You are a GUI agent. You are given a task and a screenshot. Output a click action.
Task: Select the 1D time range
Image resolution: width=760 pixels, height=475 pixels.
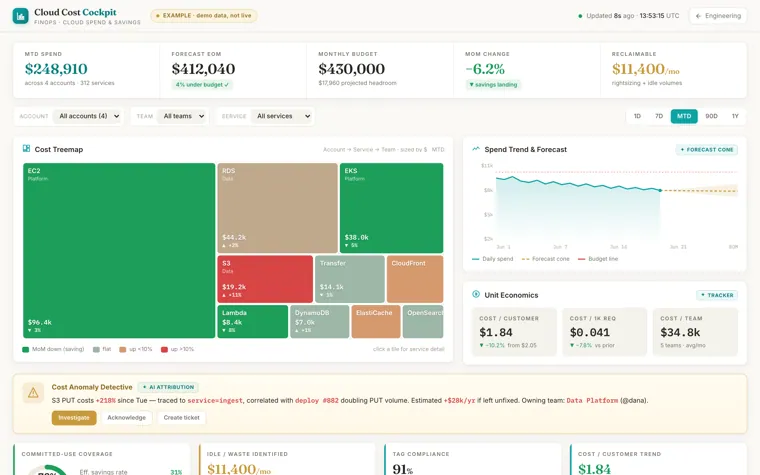click(x=637, y=116)
